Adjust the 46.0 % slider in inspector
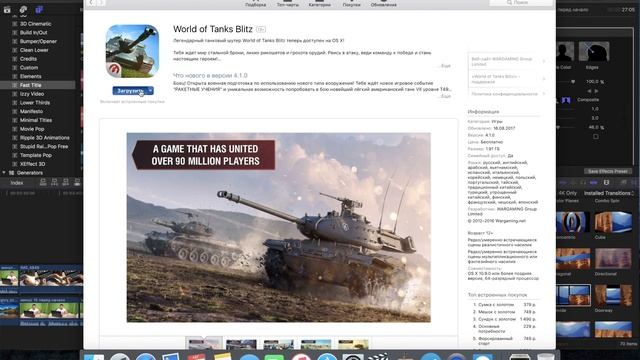Screen dimensions: 640x360 pos(558,127)
